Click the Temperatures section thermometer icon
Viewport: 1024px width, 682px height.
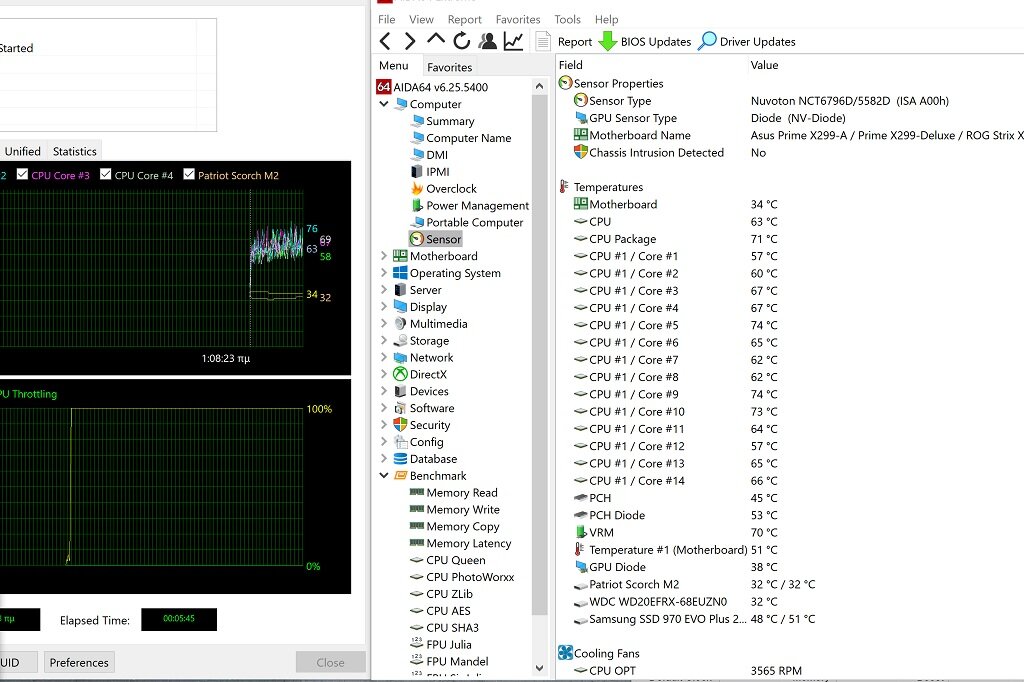click(564, 187)
